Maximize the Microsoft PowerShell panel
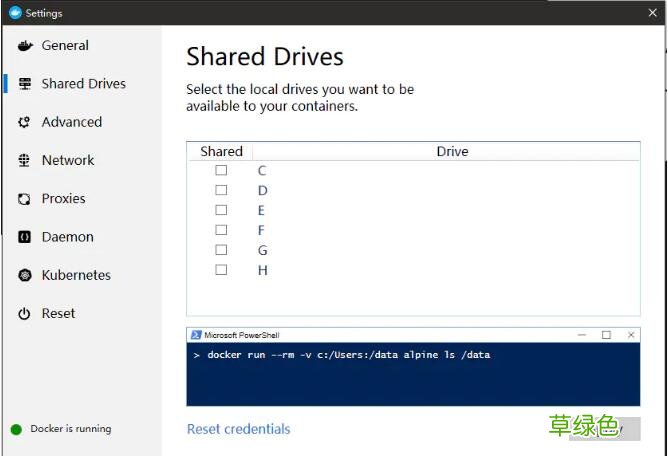Viewport: 668px width, 459px height. [x=606, y=335]
